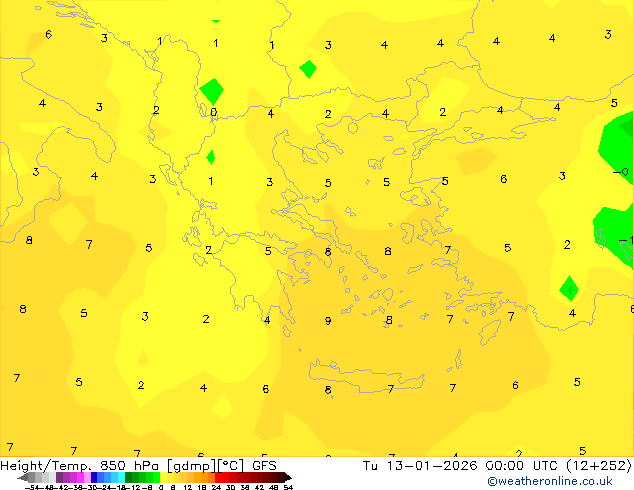
Task: Pick the cyan swatch on the color scale
Action: tap(121, 477)
